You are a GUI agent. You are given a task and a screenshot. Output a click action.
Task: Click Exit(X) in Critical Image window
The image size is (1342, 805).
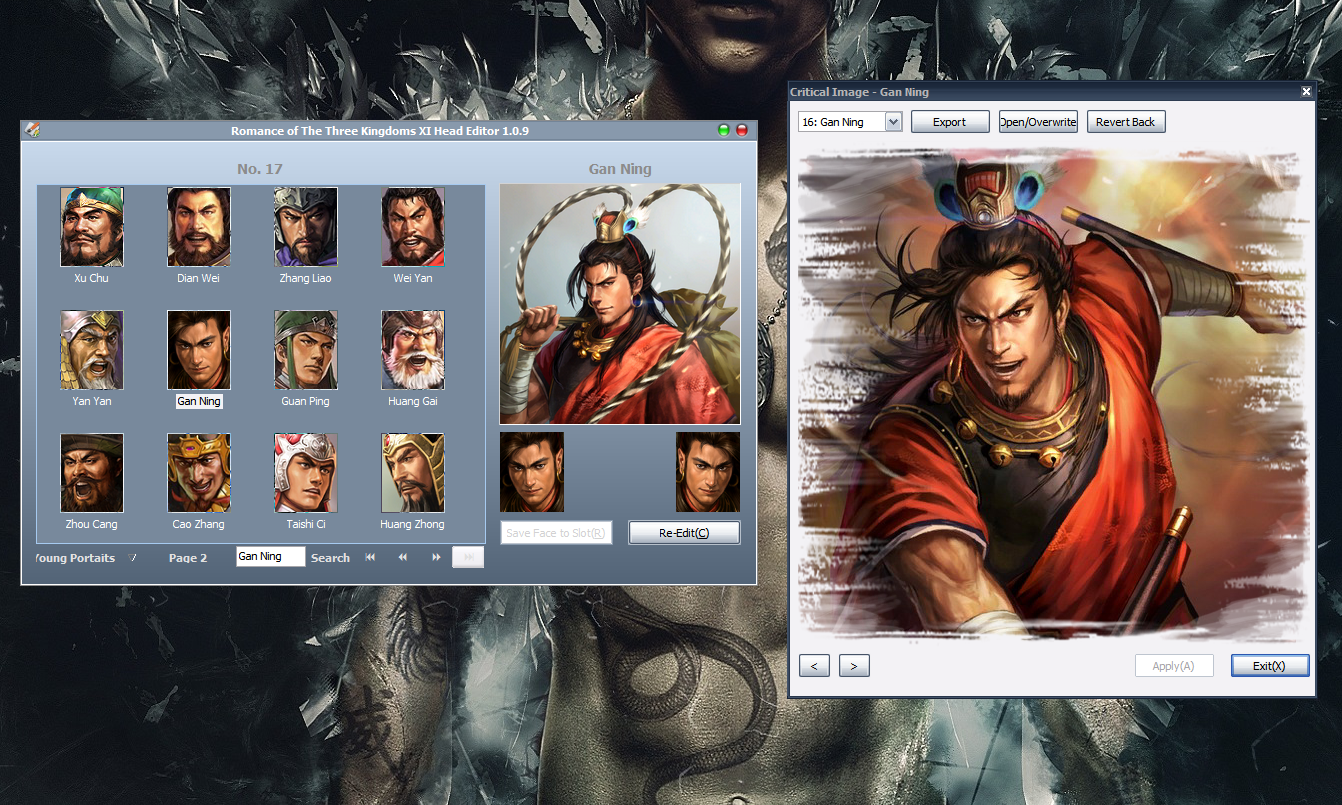coord(1270,666)
